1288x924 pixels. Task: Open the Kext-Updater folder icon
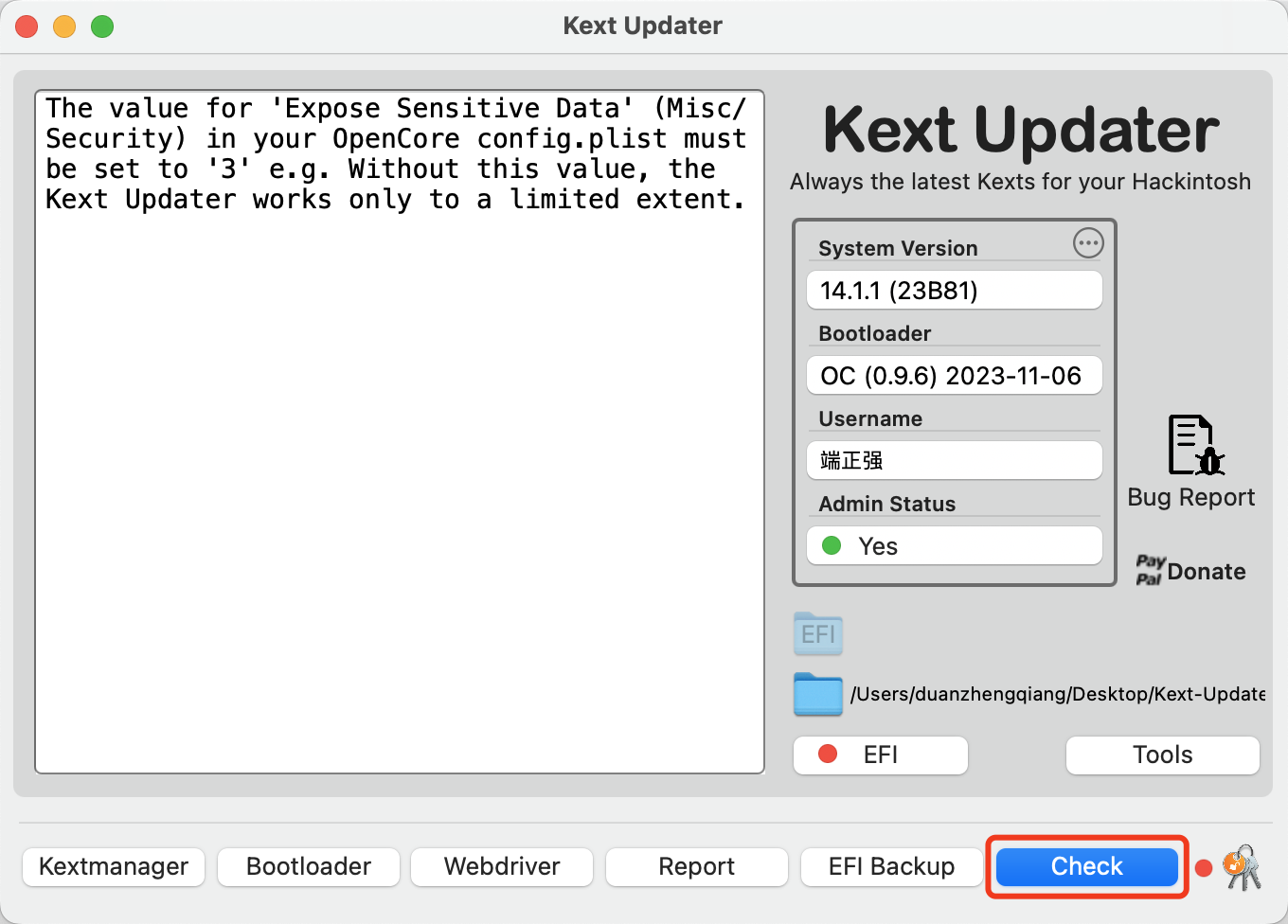(x=817, y=694)
